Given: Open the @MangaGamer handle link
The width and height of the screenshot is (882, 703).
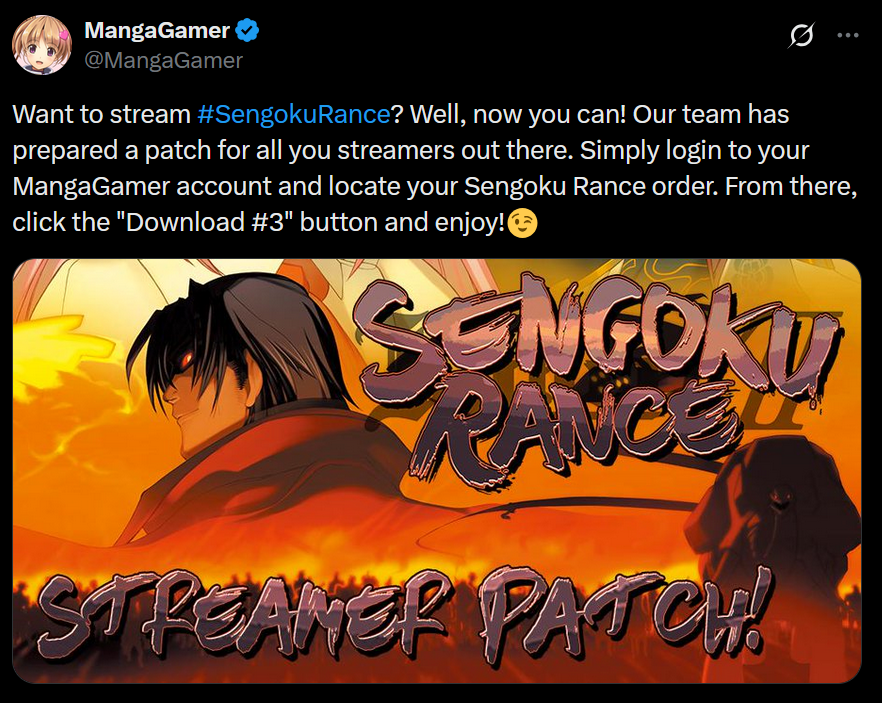Looking at the screenshot, I should pos(163,60).
